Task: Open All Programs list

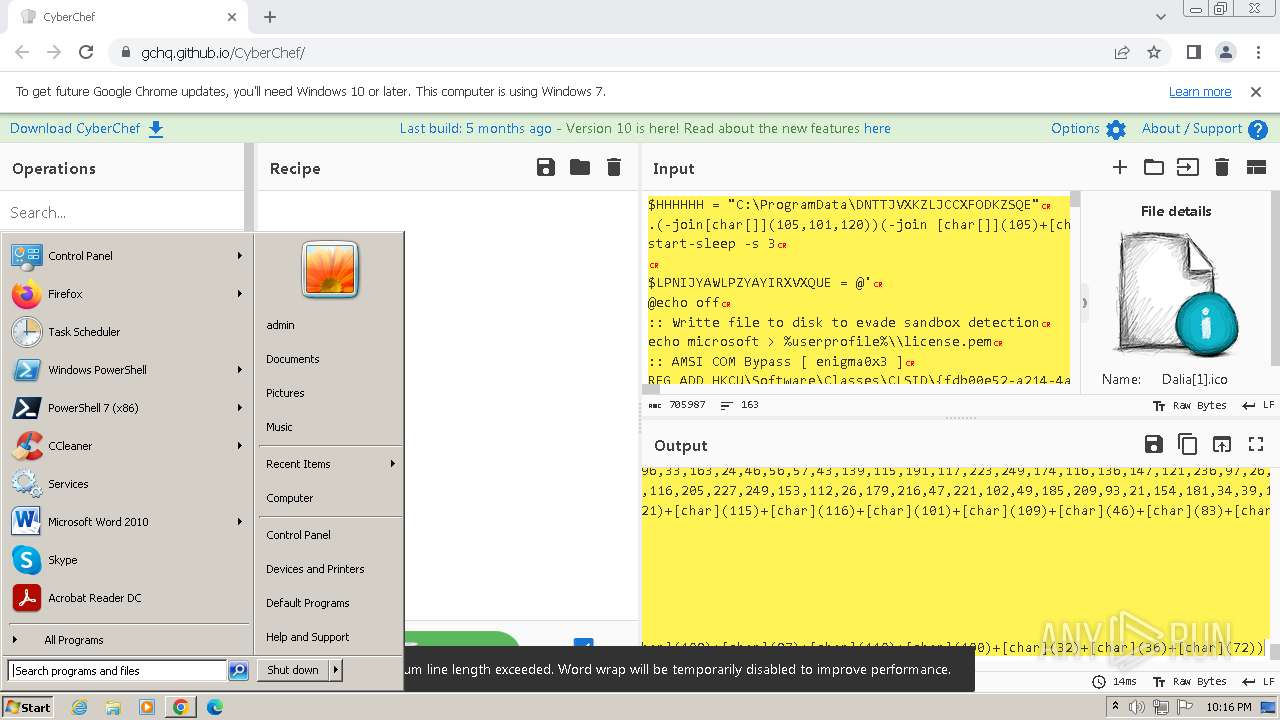Action: (x=126, y=640)
